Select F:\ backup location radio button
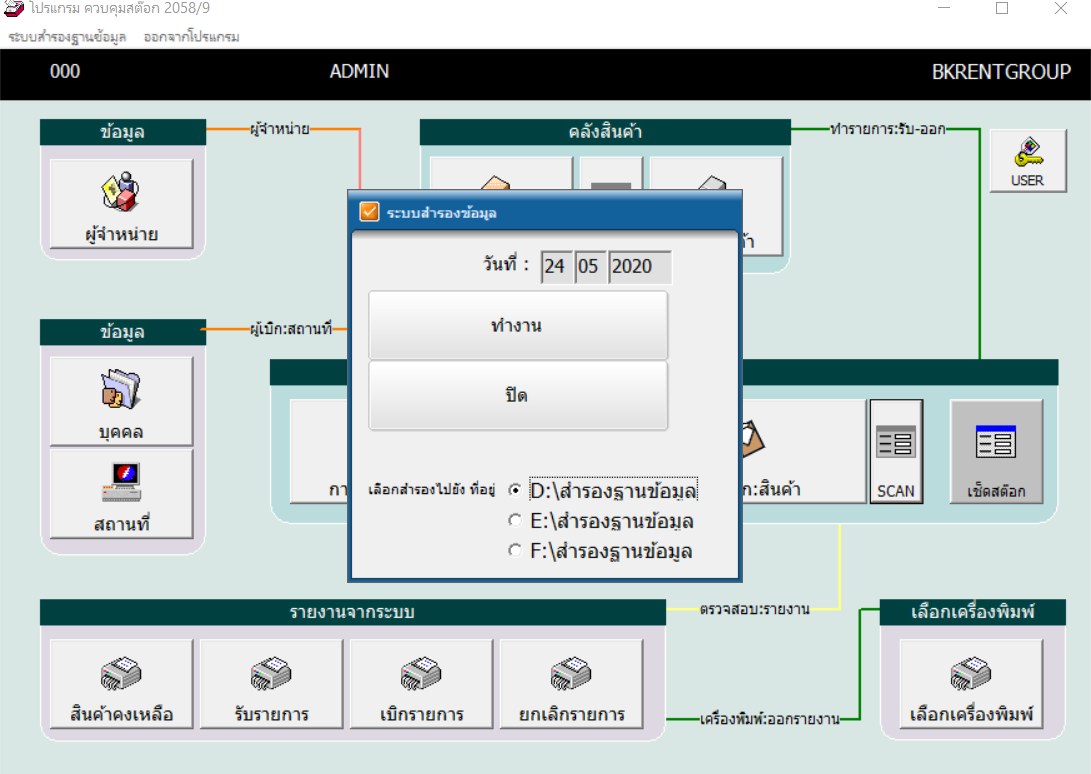 tap(515, 550)
